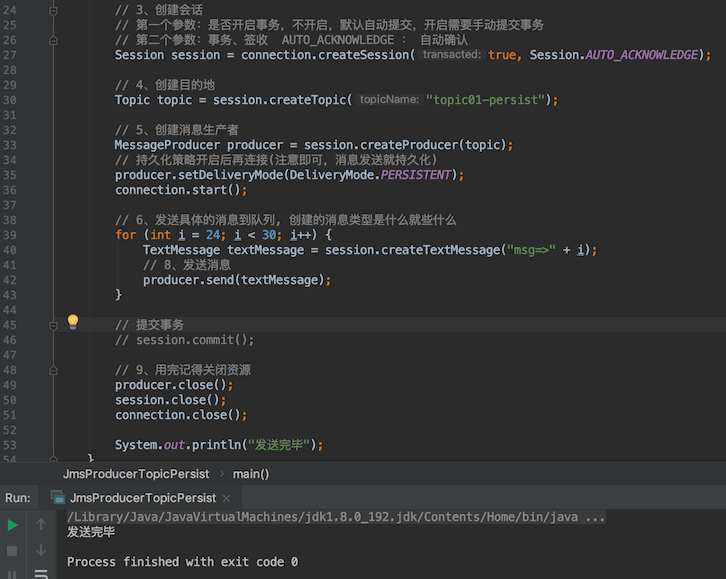
Task: Click the gray stop process icon
Action: click(12, 551)
